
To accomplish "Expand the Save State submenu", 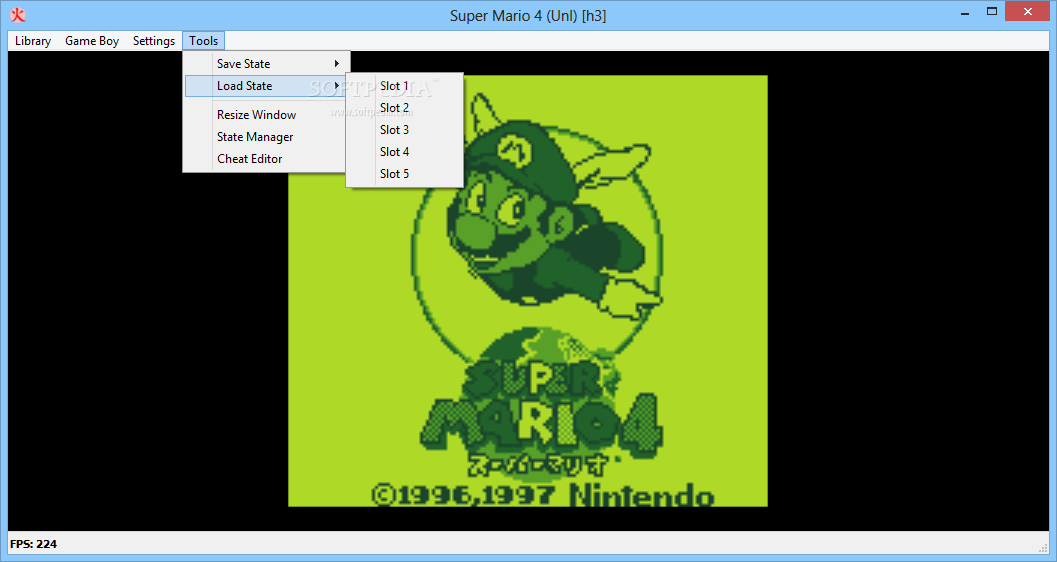I will 267,64.
